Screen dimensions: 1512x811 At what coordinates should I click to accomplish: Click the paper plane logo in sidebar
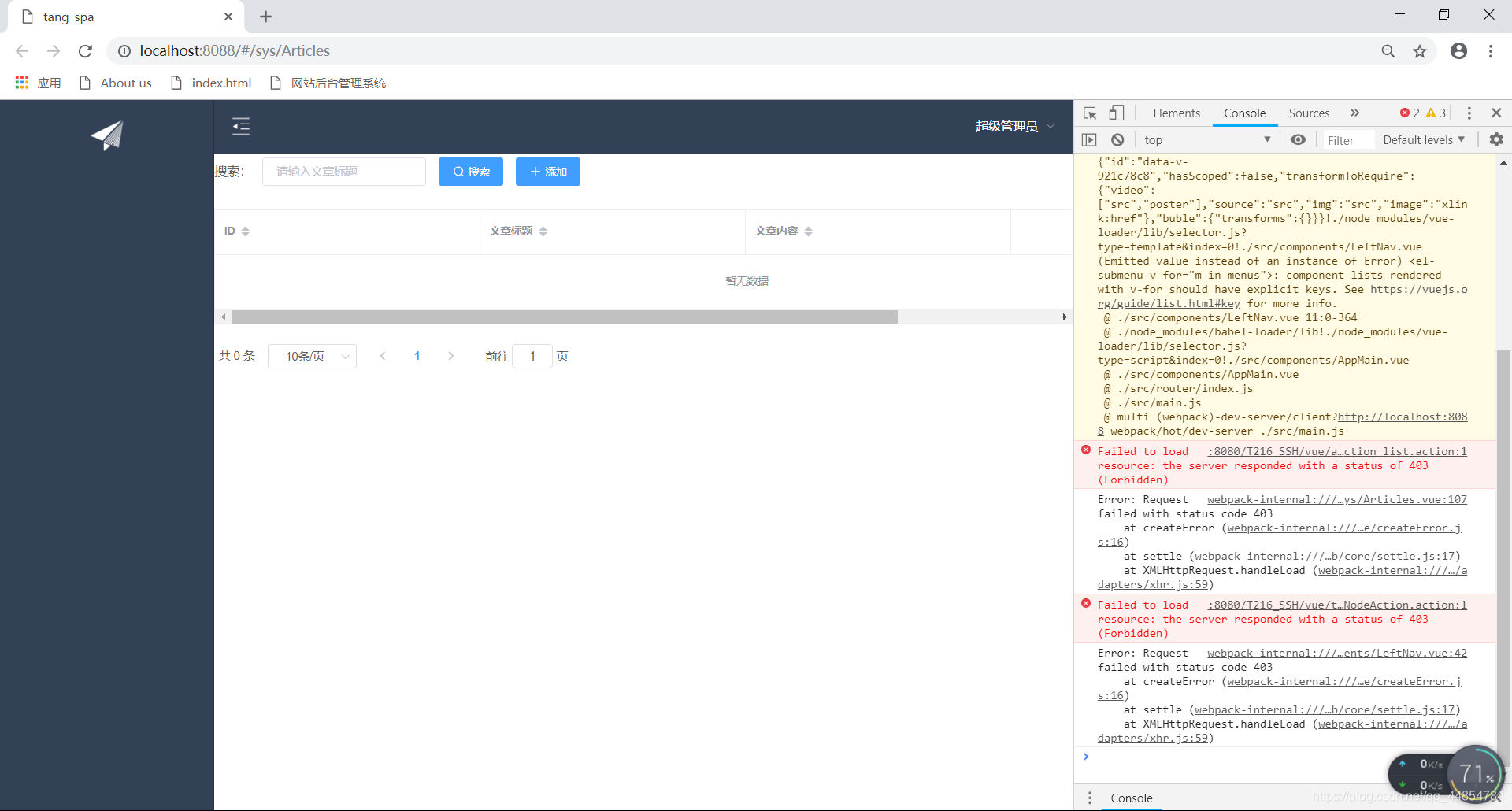pyautogui.click(x=107, y=135)
